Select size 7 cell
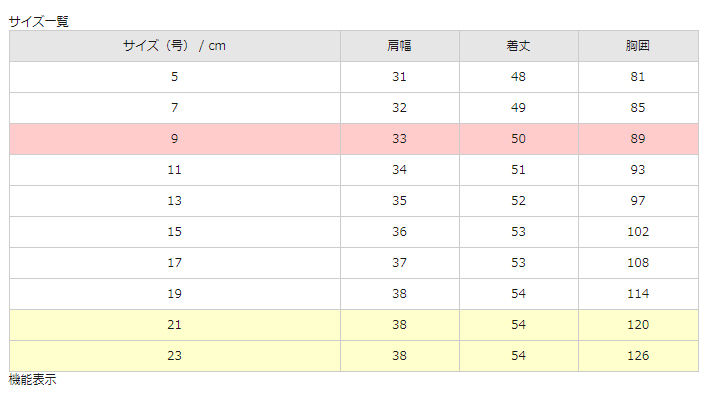The height and width of the screenshot is (393, 706). tap(175, 108)
